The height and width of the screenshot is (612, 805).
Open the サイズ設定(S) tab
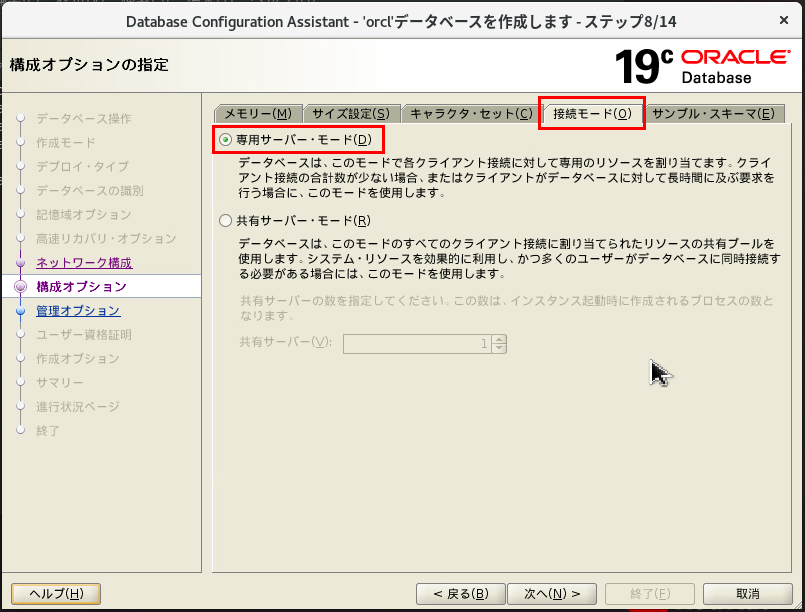351,113
